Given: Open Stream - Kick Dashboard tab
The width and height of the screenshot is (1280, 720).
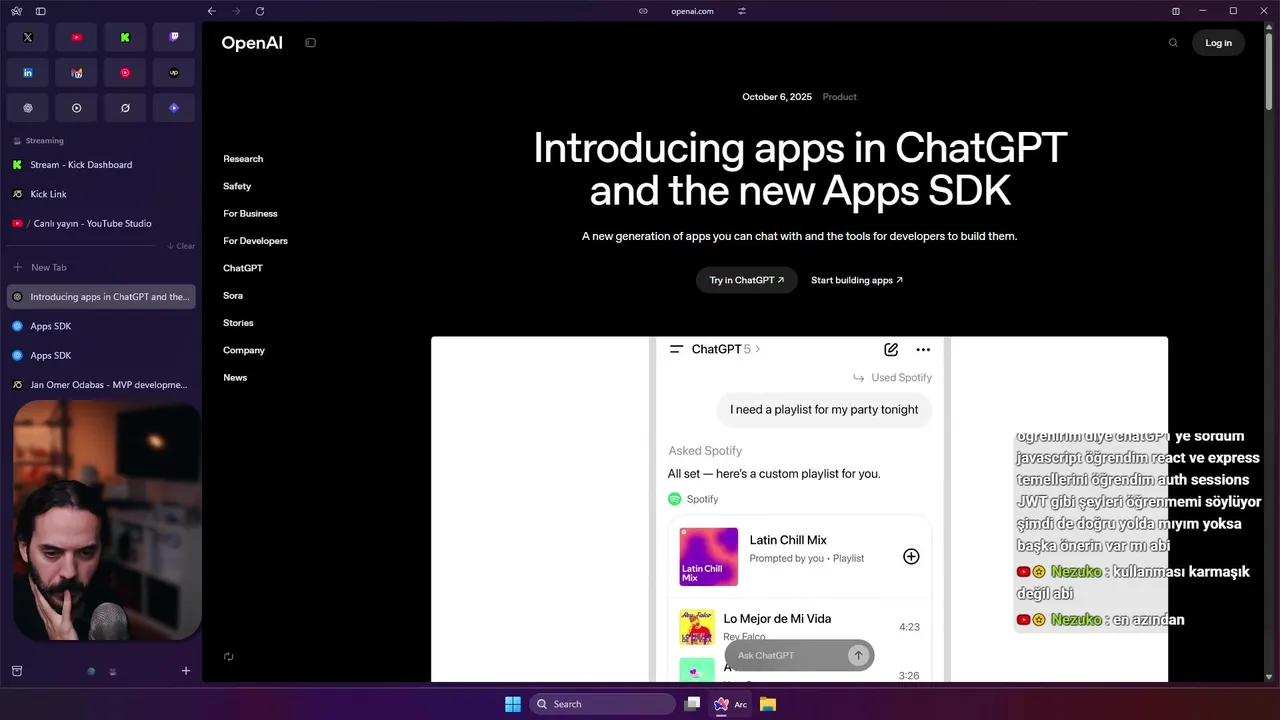Looking at the screenshot, I should (102, 165).
